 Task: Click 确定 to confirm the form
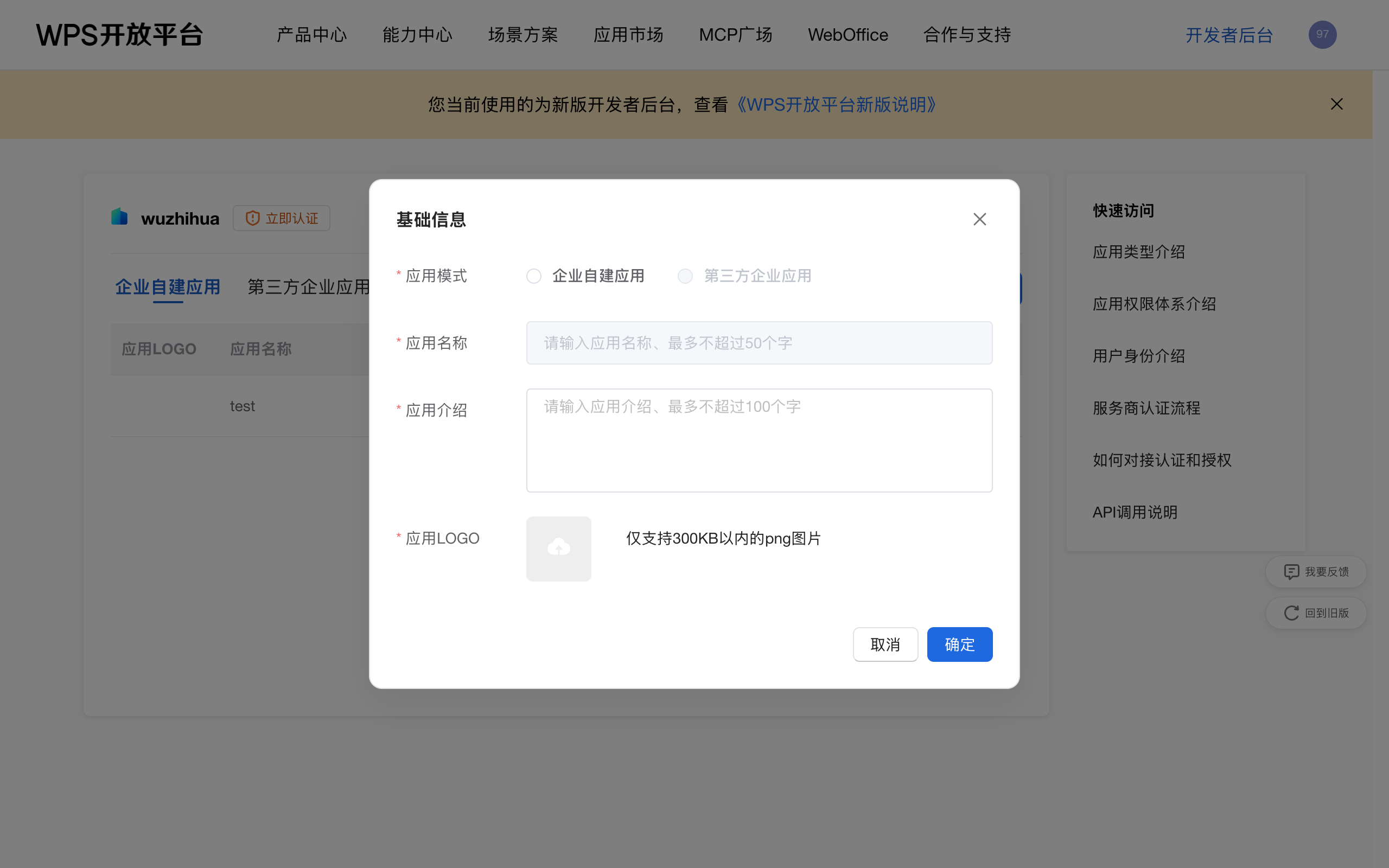[x=960, y=644]
